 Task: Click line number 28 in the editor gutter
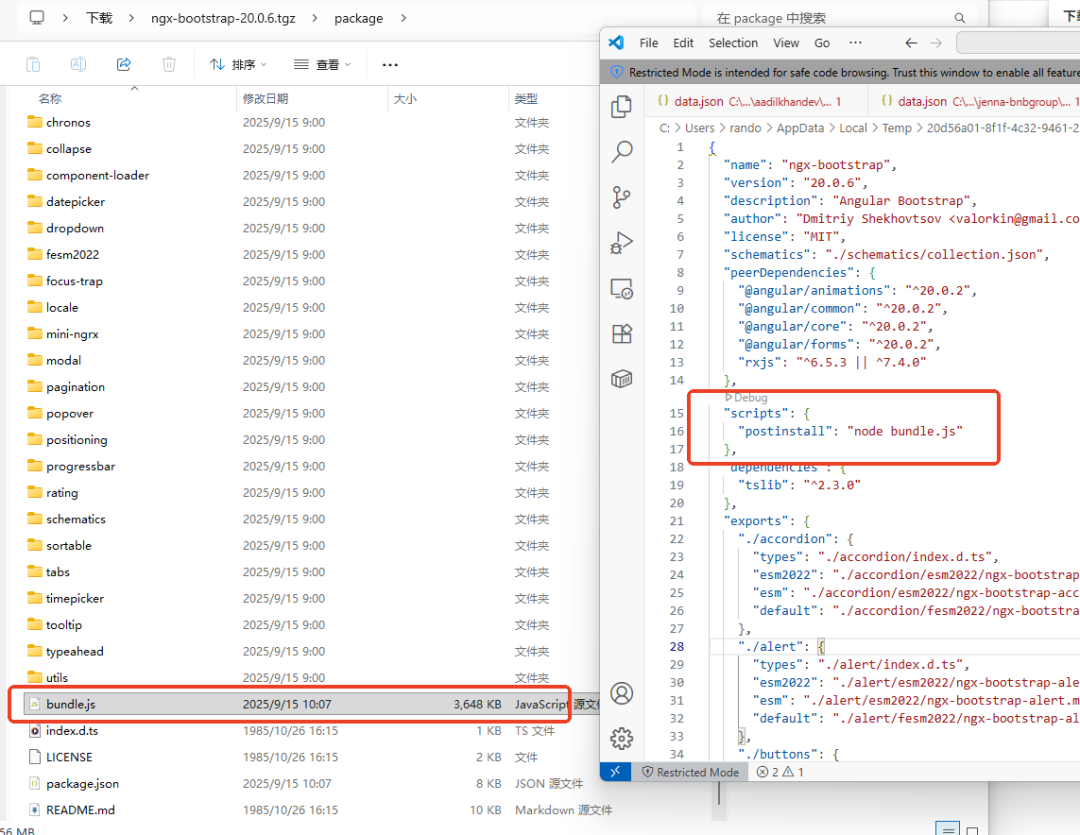(x=677, y=646)
